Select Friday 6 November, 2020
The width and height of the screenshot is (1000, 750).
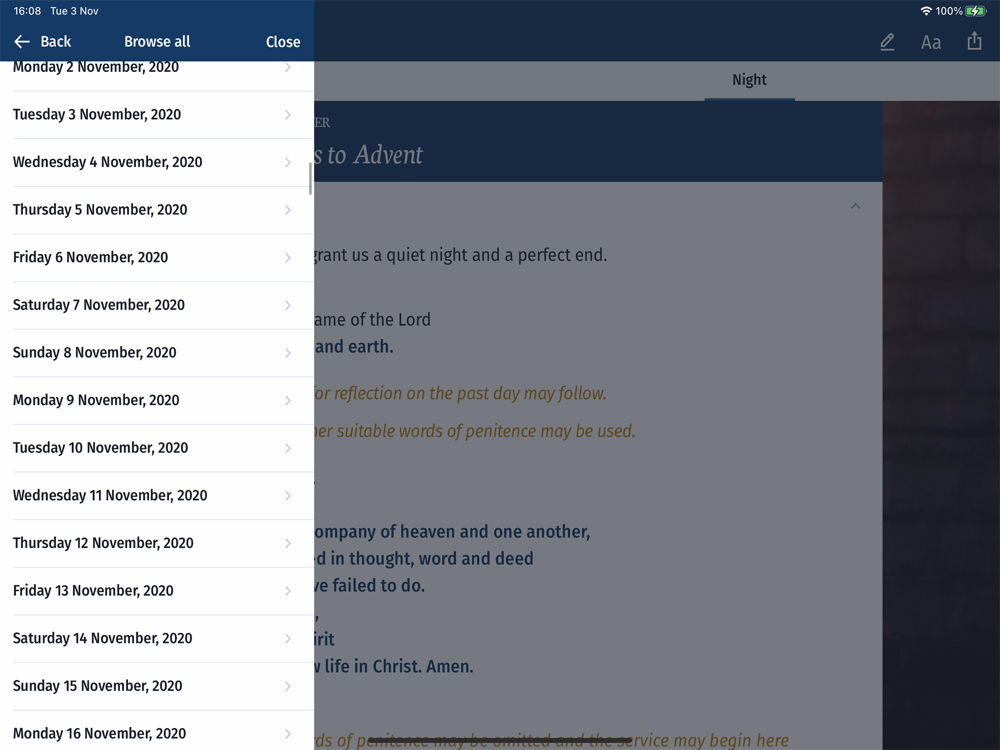coord(157,258)
